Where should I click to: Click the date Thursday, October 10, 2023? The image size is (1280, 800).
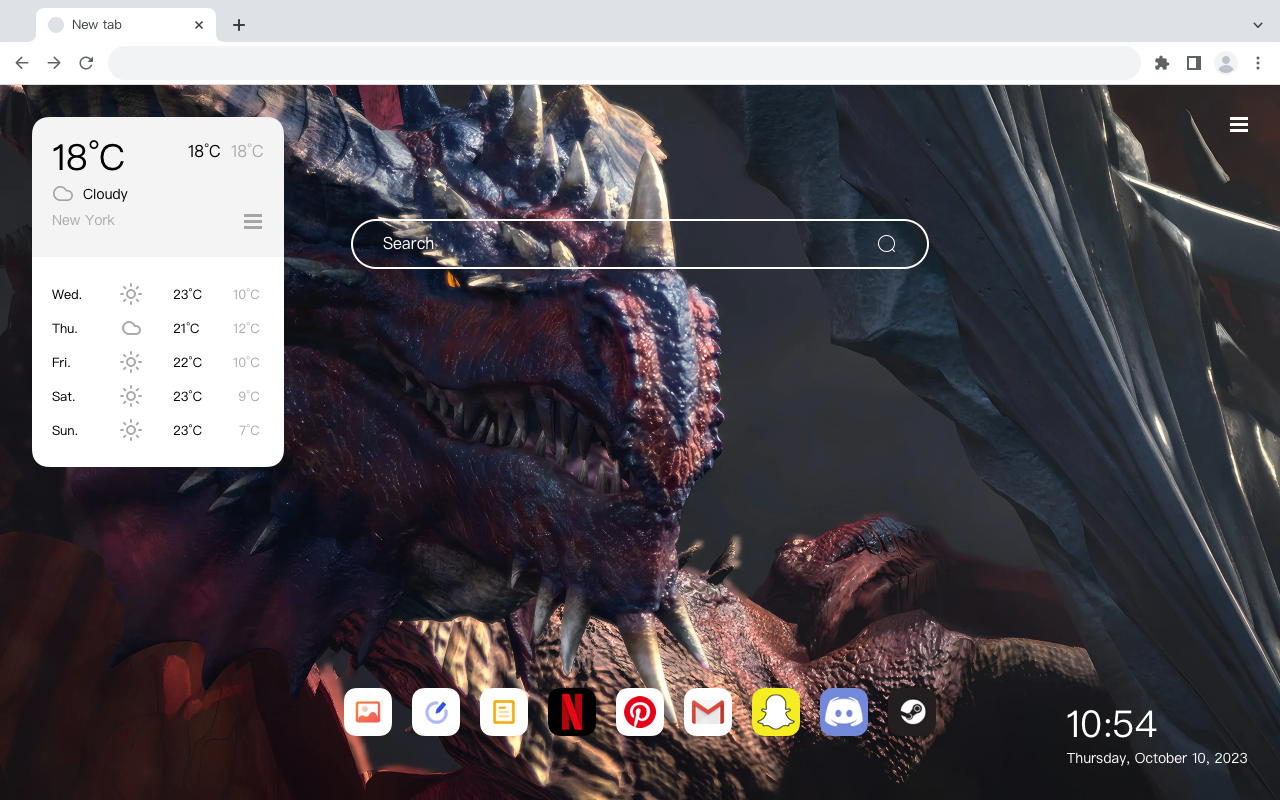click(x=1157, y=758)
